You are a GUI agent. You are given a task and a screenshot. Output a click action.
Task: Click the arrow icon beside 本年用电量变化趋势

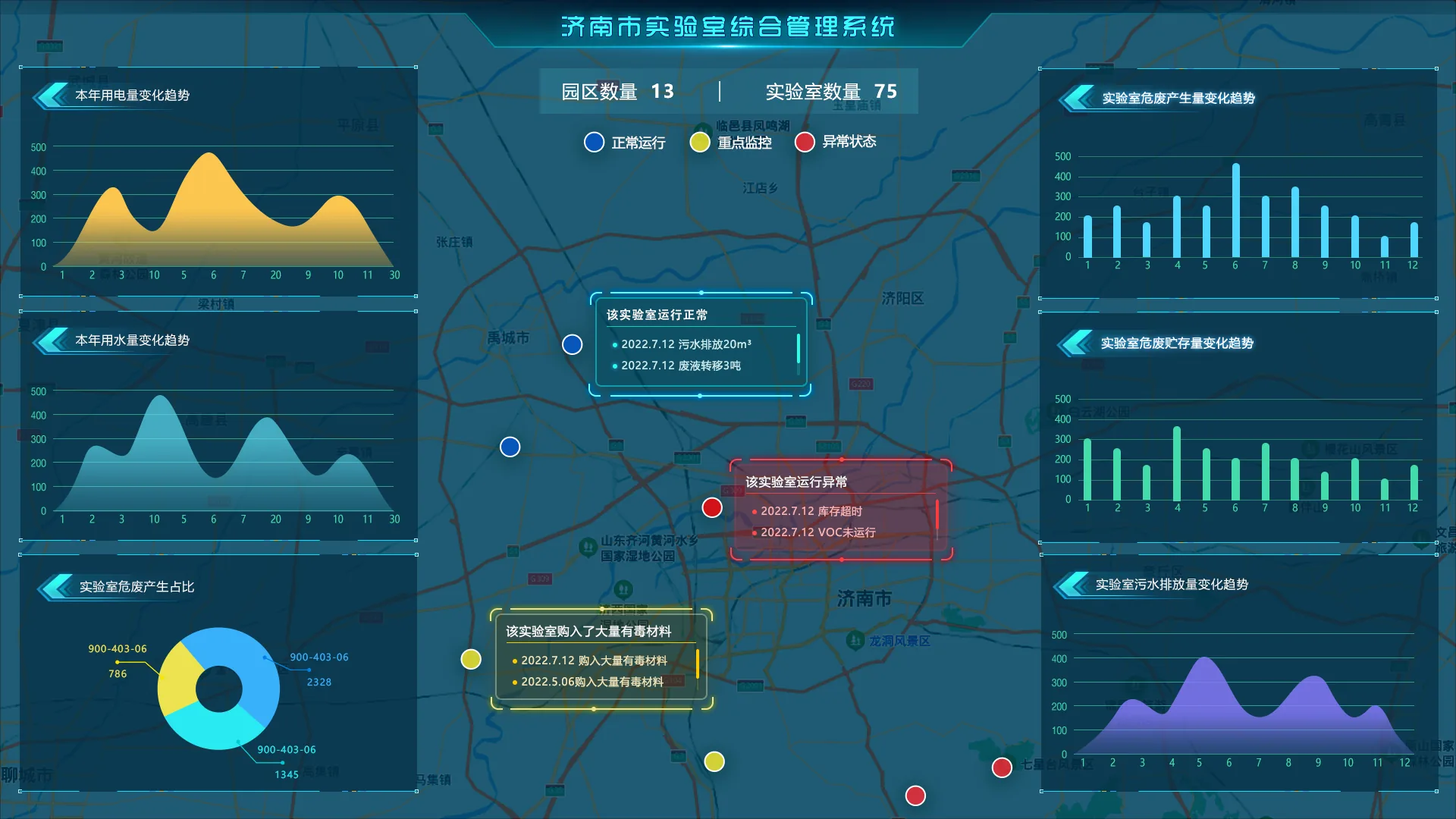coord(52,96)
